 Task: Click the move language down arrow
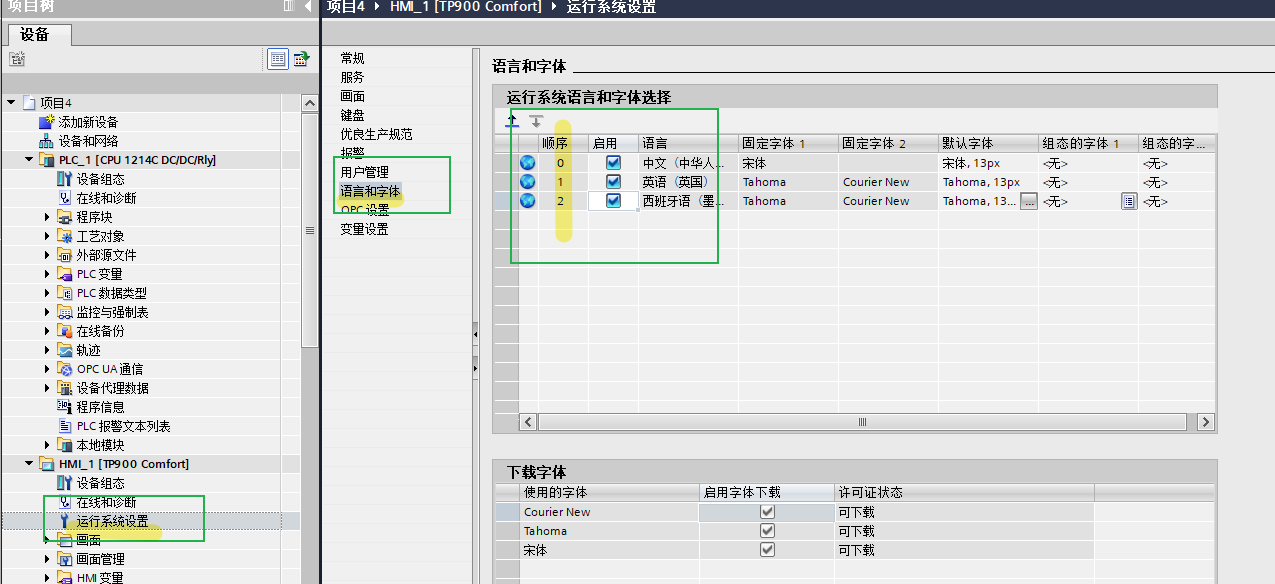point(536,121)
